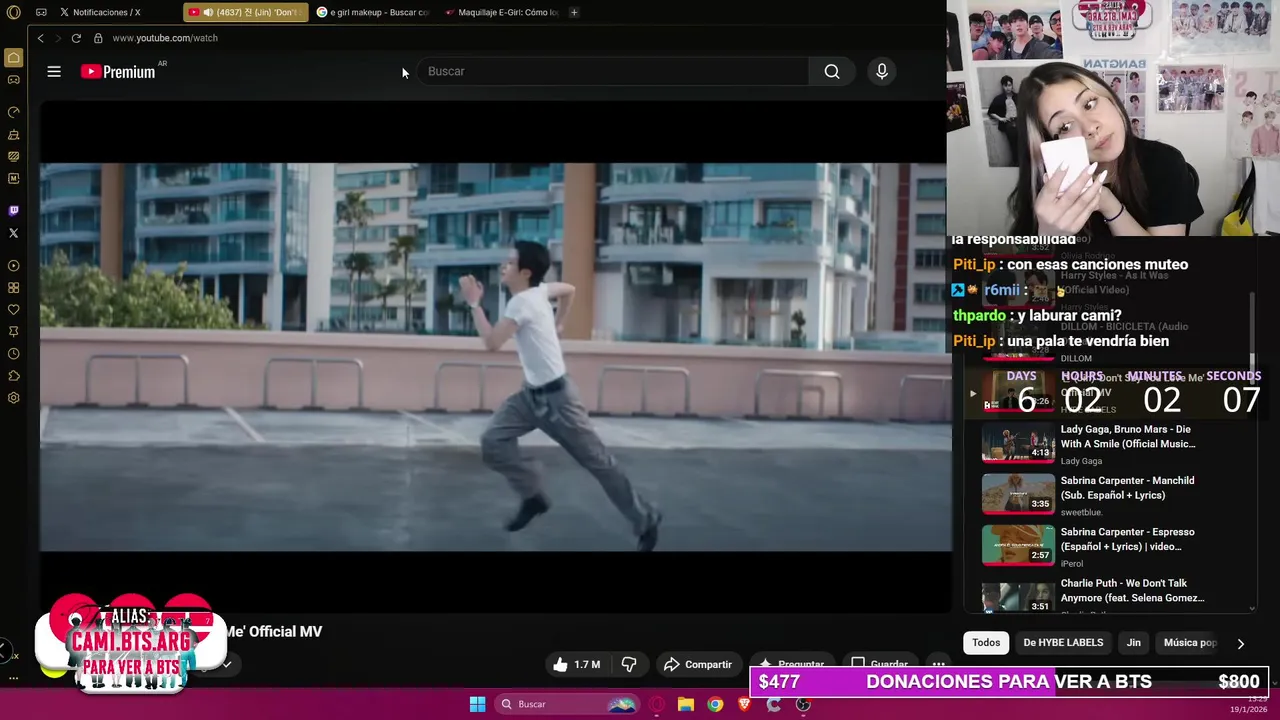Open File Explorer from the taskbar

tap(686, 704)
